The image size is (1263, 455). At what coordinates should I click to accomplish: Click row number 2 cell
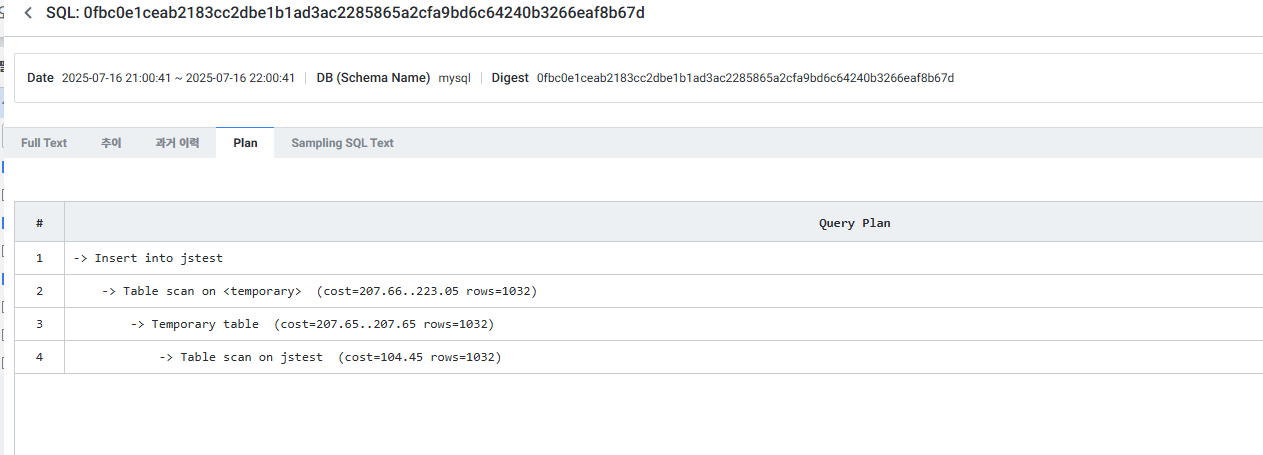point(39,291)
